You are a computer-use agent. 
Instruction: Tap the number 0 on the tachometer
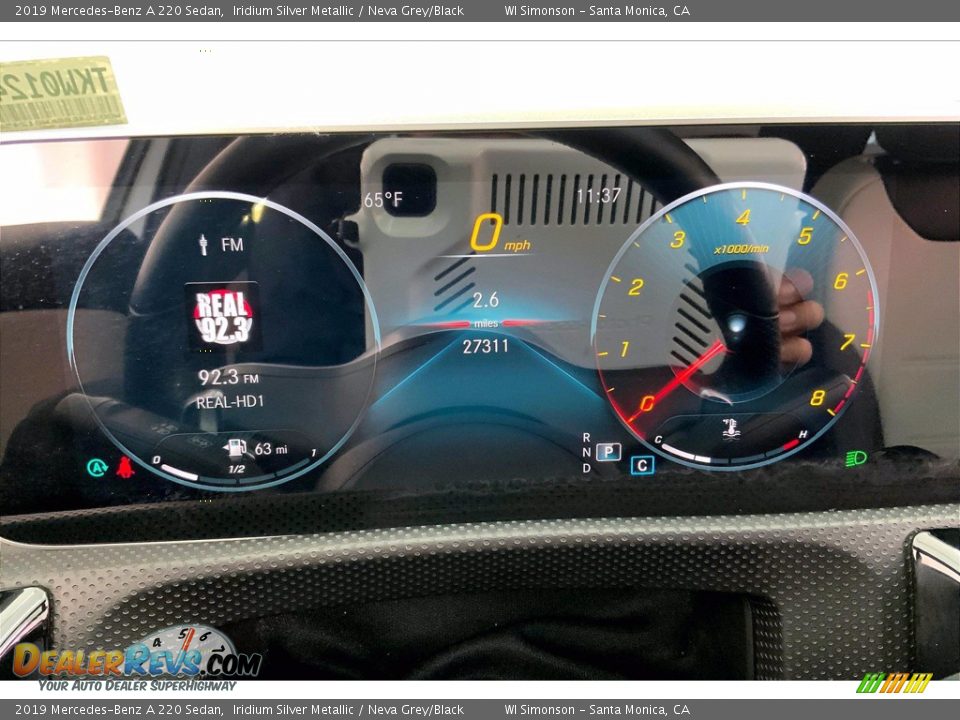(x=647, y=403)
